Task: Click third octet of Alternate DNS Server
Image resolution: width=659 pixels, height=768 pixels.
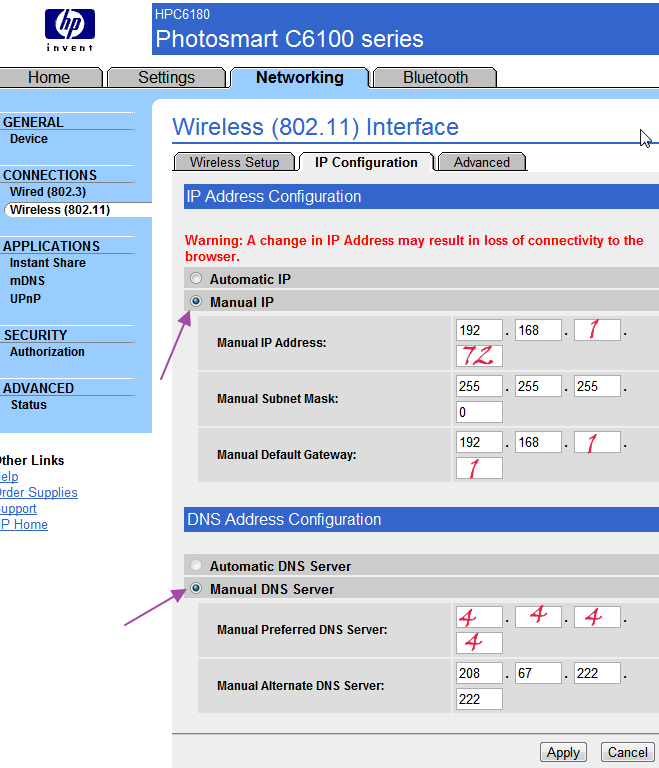Action: (x=597, y=673)
